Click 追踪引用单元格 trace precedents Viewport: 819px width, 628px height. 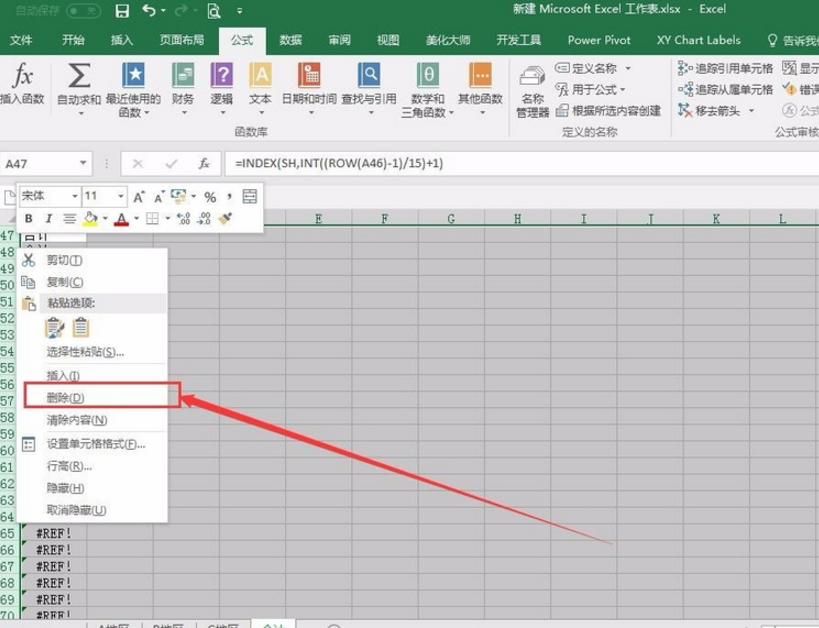tap(725, 68)
